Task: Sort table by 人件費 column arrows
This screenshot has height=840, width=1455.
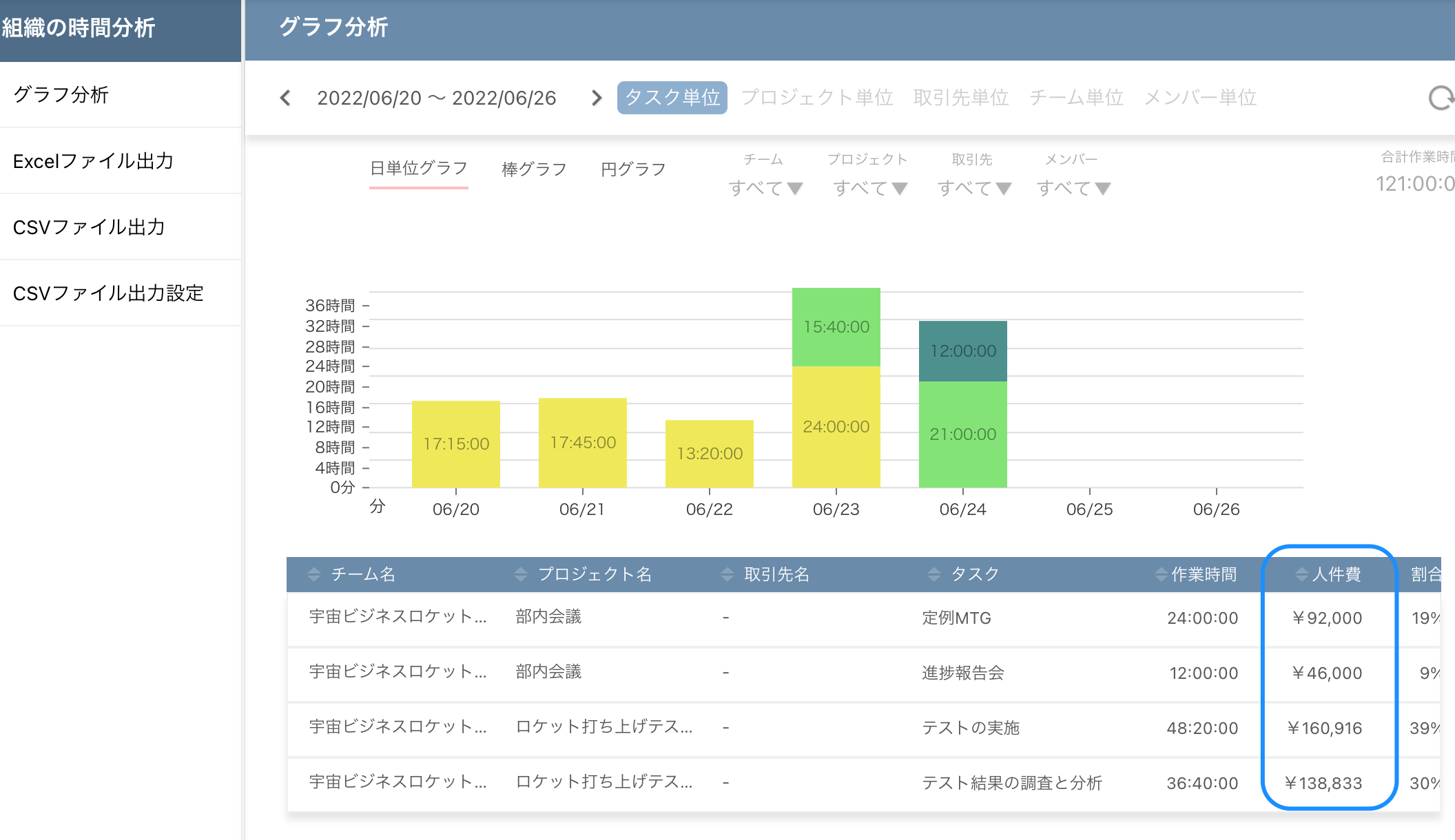Action: point(1301,574)
